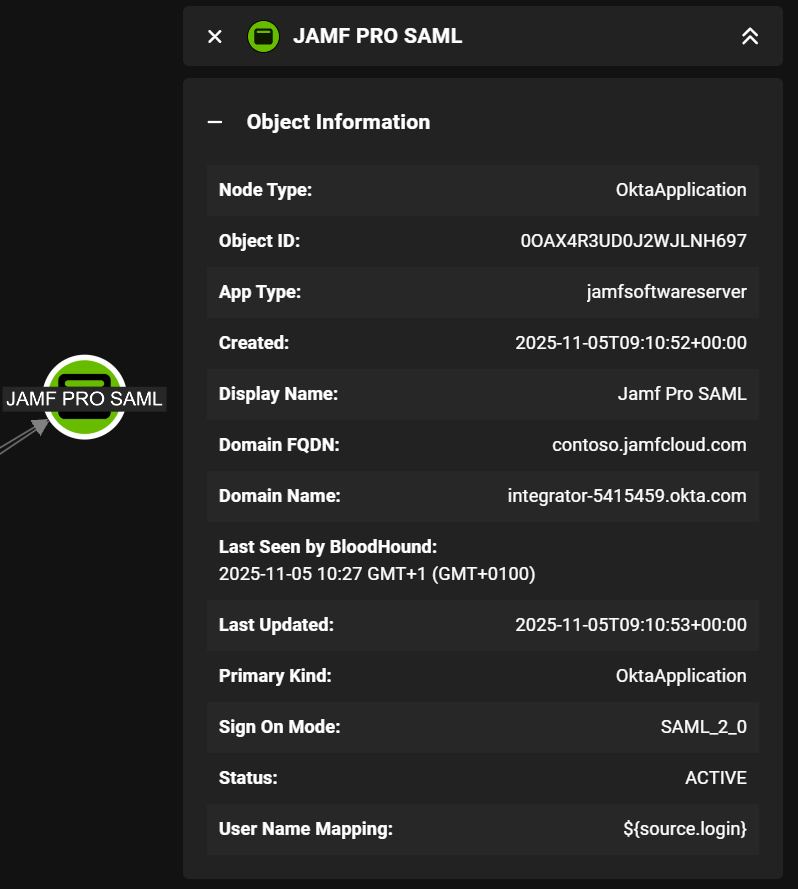Click the User Name Mapping label
This screenshot has width=798, height=889.
[x=306, y=829]
